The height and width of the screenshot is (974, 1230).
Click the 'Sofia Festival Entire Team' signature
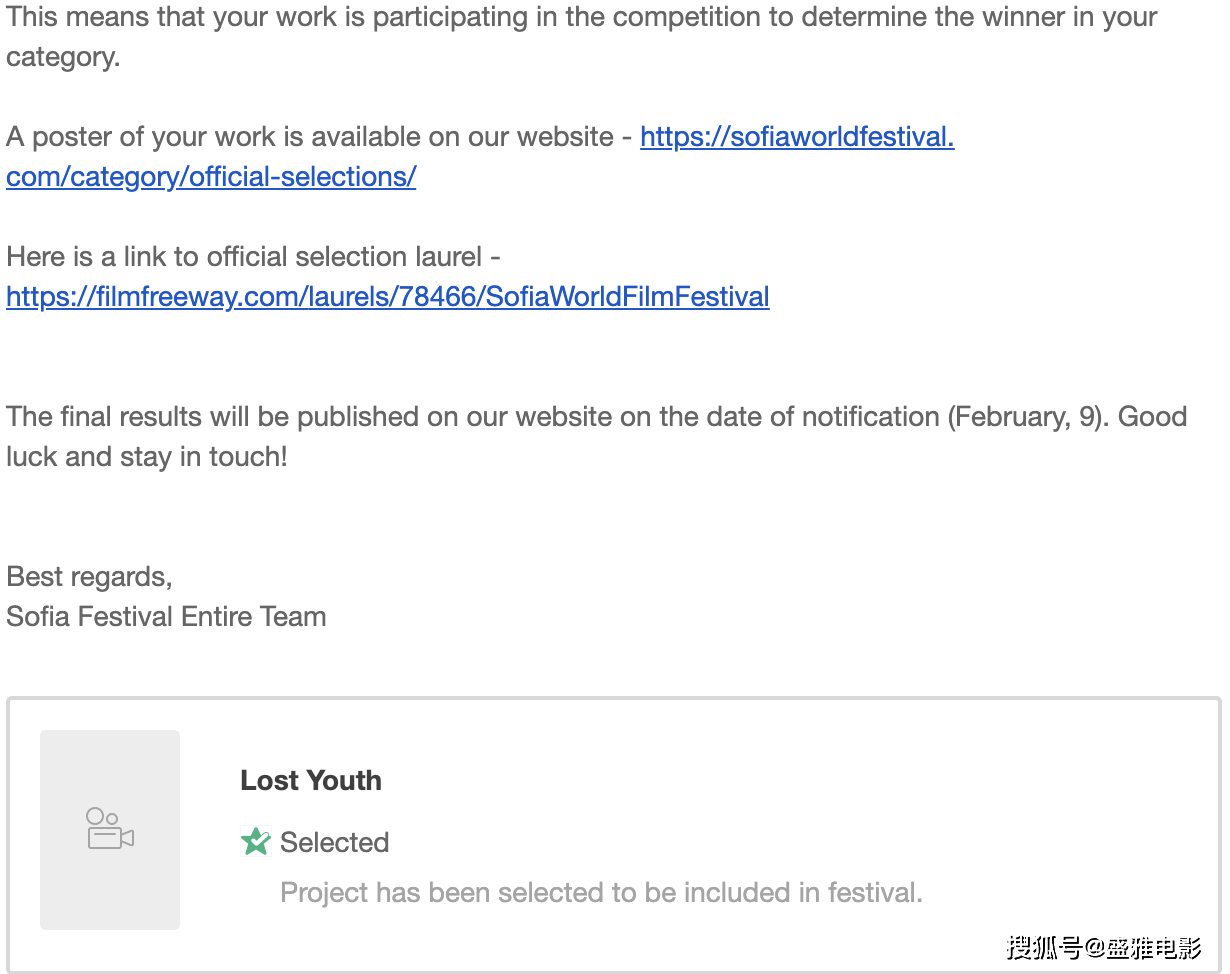(166, 617)
